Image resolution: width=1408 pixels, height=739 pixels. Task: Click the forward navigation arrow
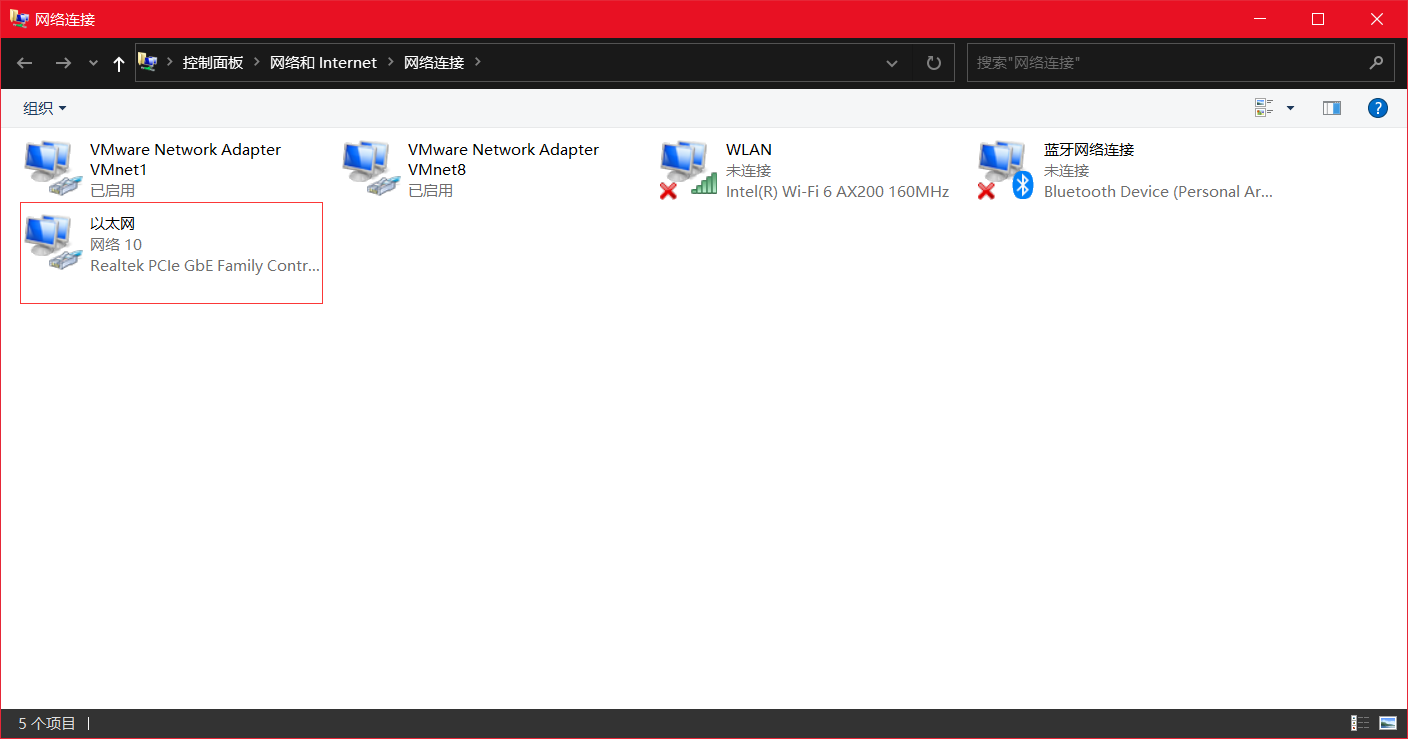pyautogui.click(x=63, y=63)
